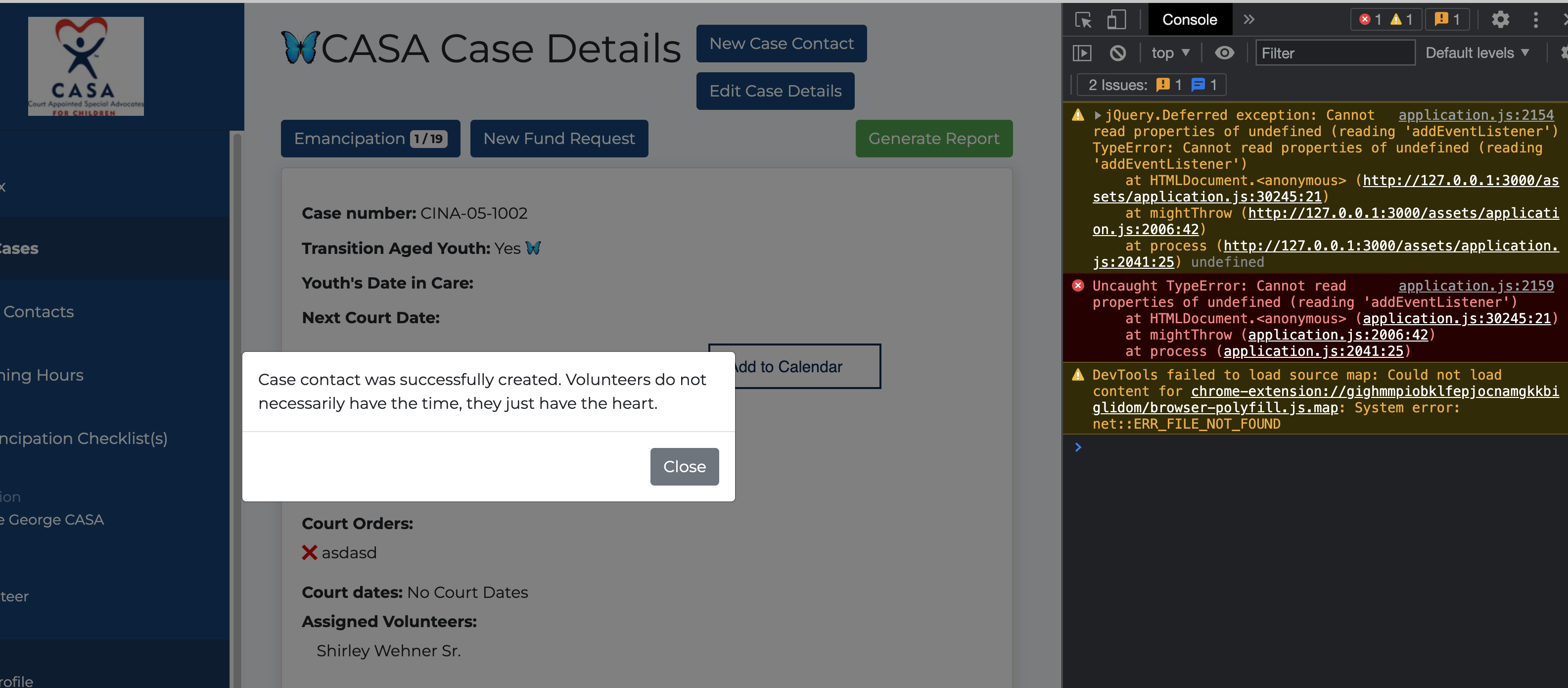Show more DevTools tabs chevron
The width and height of the screenshot is (1568, 688).
point(1249,20)
